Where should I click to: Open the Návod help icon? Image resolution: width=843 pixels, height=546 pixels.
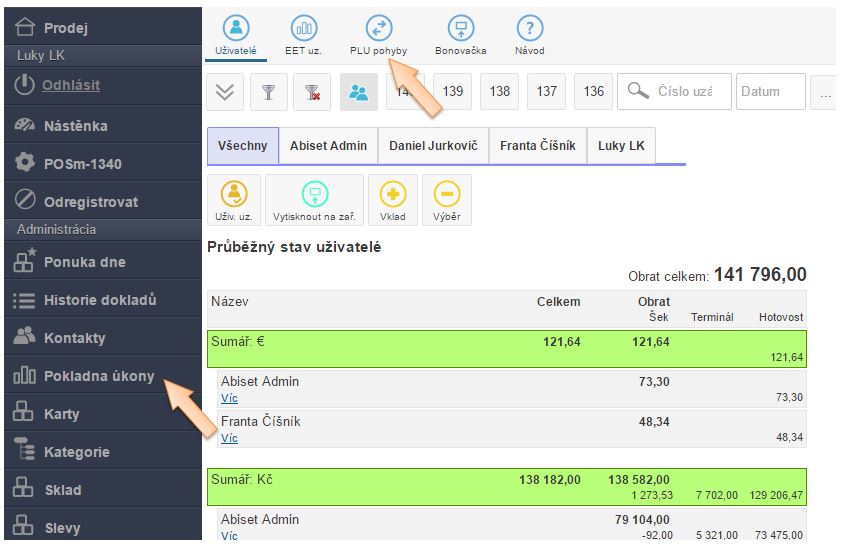(529, 29)
